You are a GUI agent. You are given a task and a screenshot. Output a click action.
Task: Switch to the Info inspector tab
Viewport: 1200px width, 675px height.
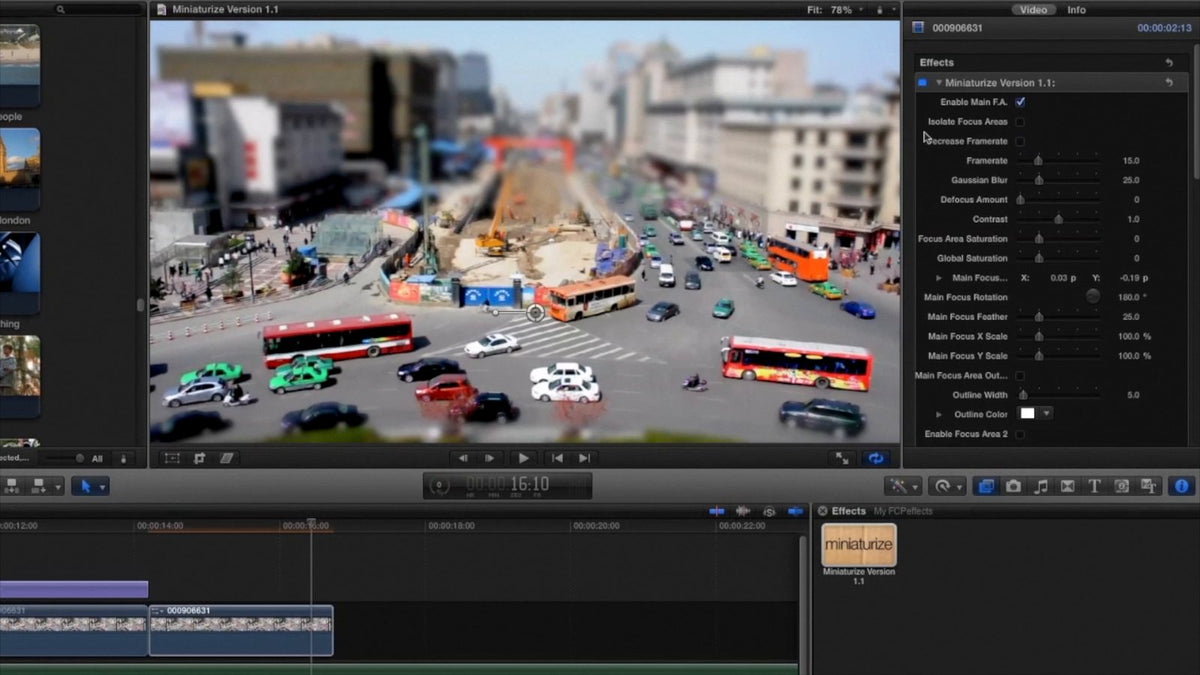(x=1076, y=10)
